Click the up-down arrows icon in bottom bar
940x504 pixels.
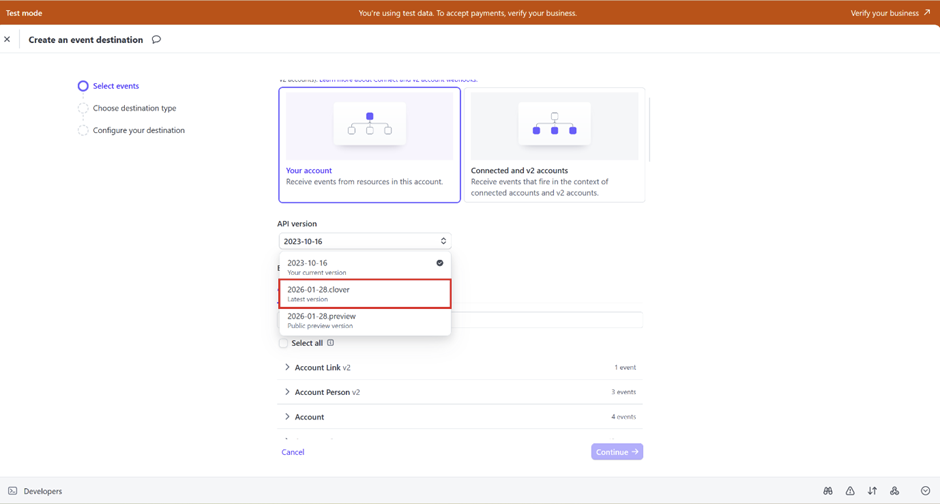pos(872,491)
